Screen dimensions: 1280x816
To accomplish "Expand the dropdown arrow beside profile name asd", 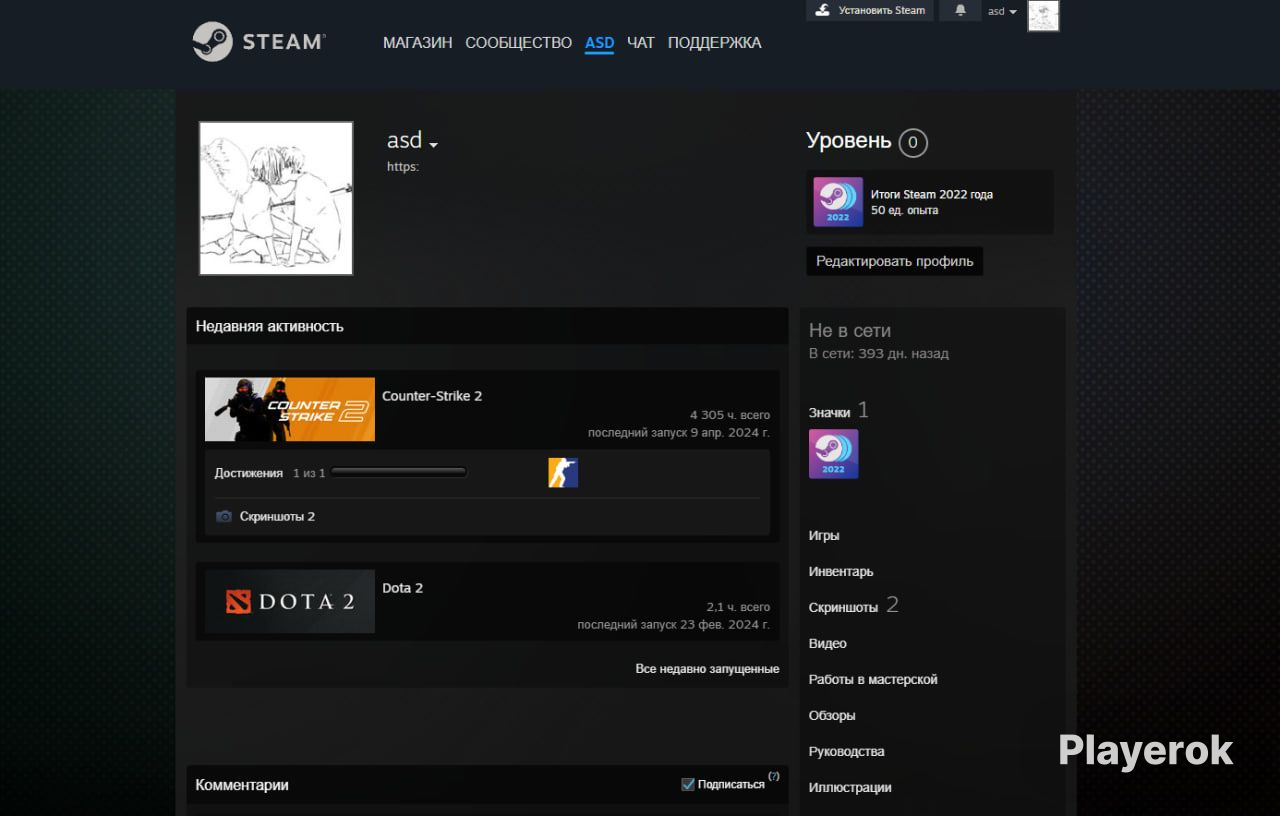I will (x=434, y=145).
